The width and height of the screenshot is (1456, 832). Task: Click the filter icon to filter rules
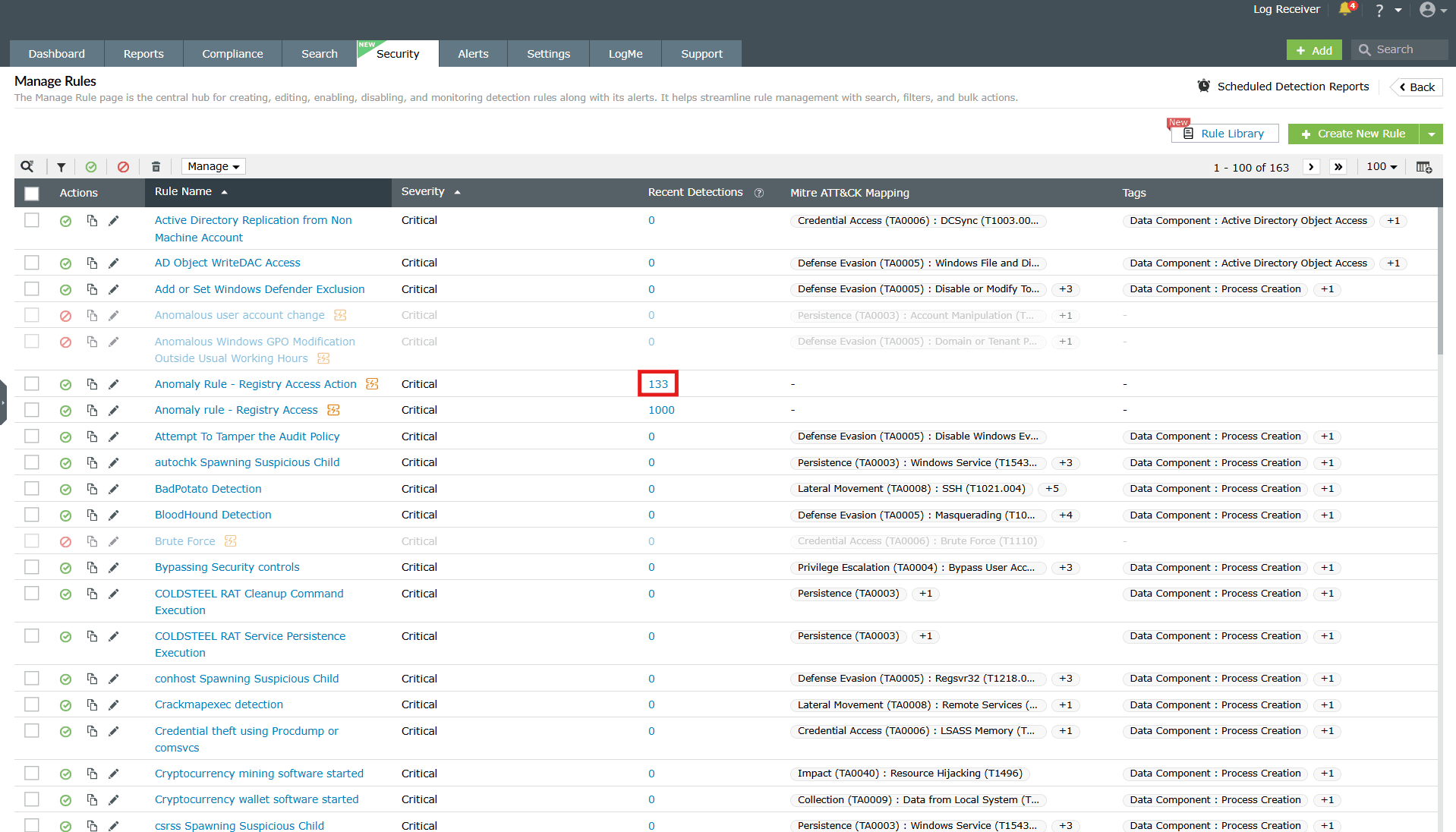pos(61,166)
